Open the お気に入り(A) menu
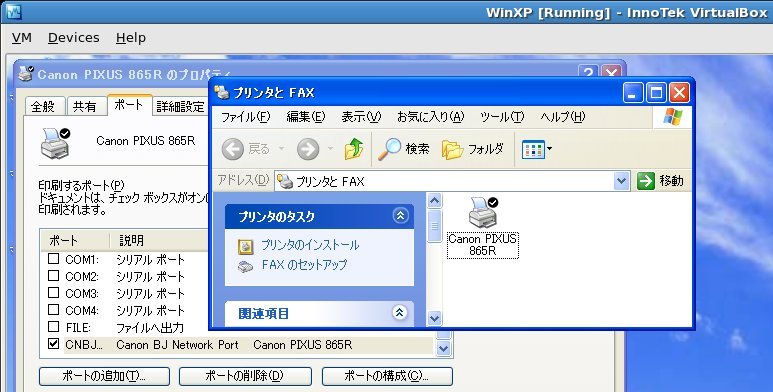Image resolution: width=773 pixels, height=392 pixels. (430, 117)
